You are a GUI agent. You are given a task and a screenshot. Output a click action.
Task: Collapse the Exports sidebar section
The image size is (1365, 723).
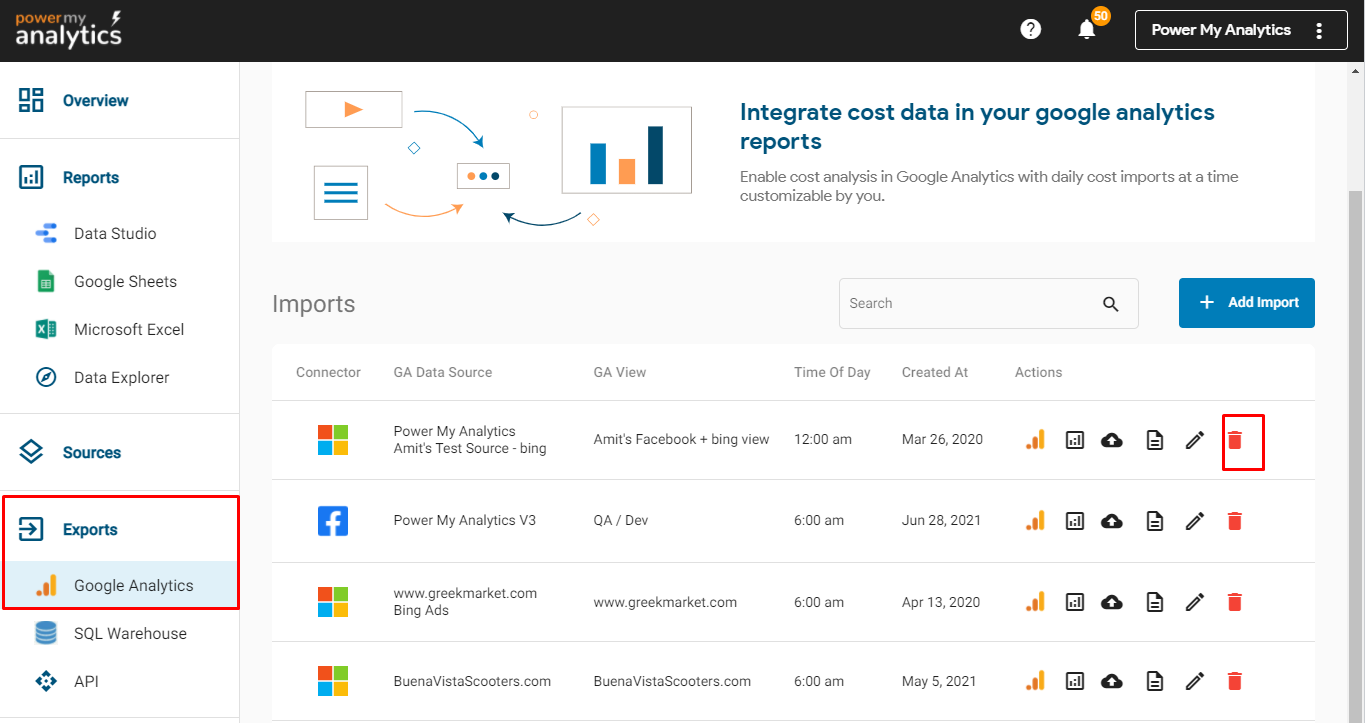(x=90, y=530)
